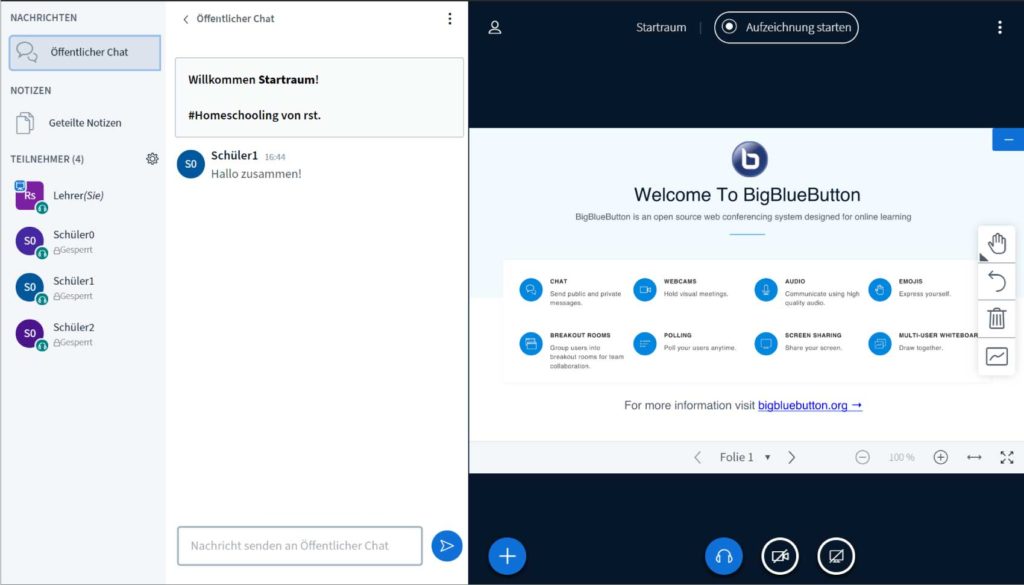Click the message input field
The width and height of the screenshot is (1024, 585).
click(x=300, y=546)
